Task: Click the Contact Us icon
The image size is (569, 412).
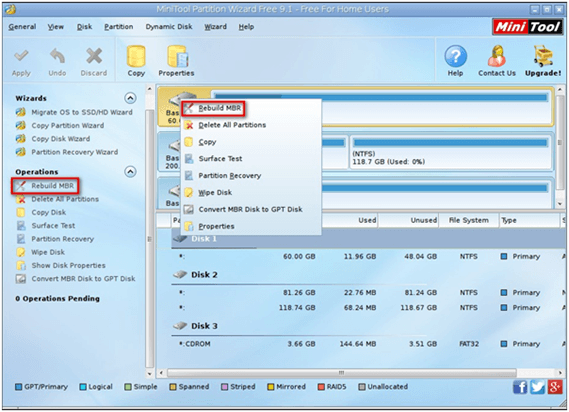Action: tap(497, 56)
